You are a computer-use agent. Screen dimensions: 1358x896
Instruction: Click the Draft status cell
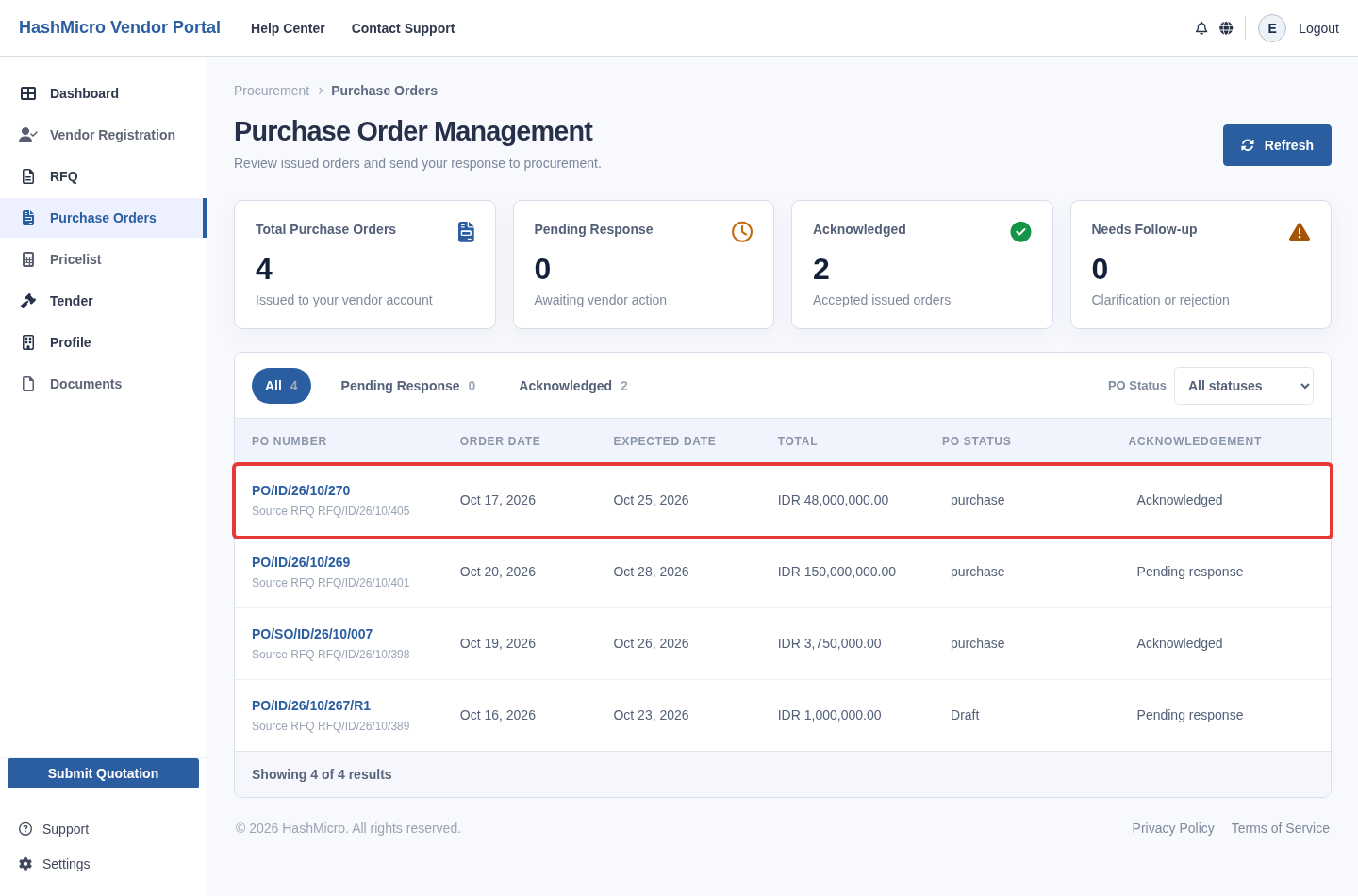point(965,715)
